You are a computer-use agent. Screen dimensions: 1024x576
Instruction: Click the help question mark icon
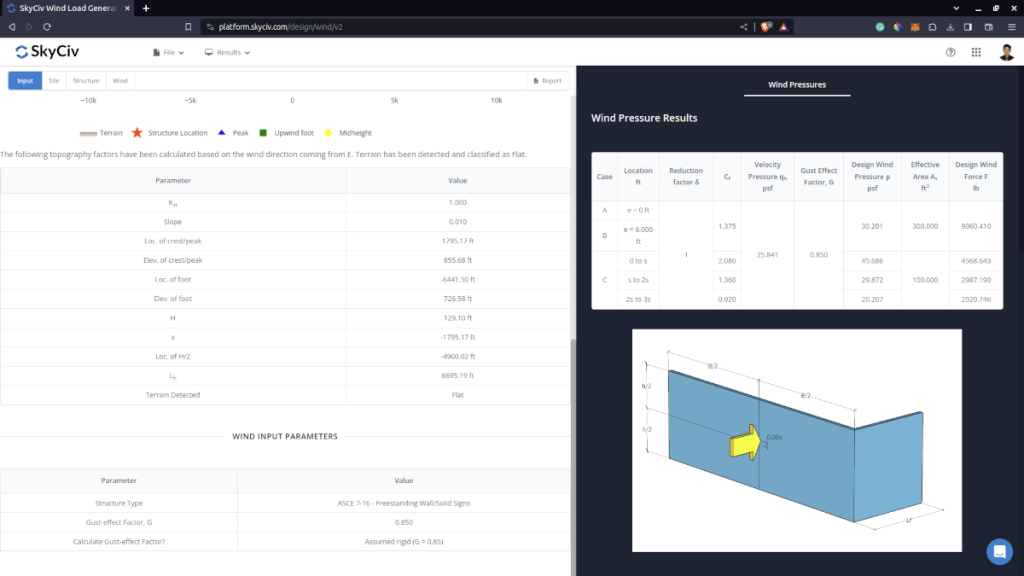click(950, 52)
